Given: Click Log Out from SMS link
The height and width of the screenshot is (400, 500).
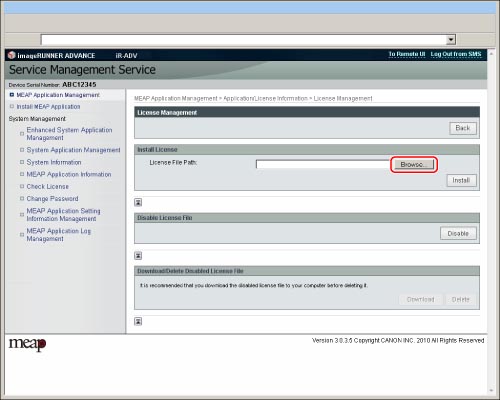Looking at the screenshot, I should point(456,54).
